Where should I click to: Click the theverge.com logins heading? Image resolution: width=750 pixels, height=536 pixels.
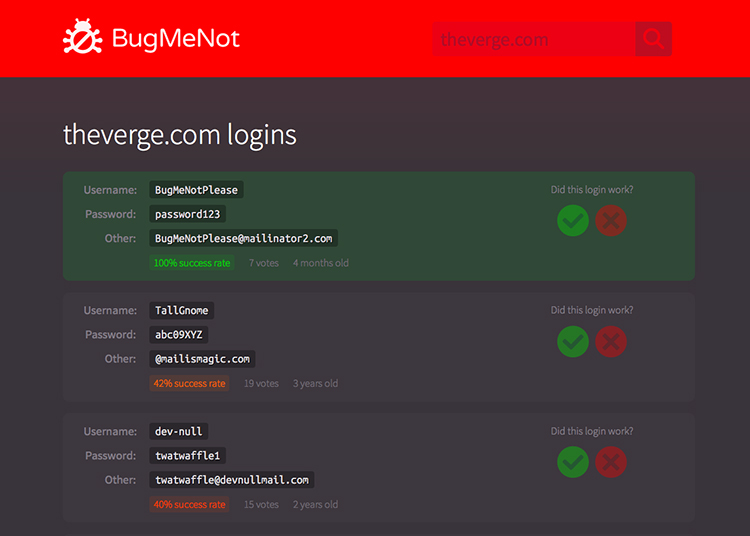pos(180,135)
